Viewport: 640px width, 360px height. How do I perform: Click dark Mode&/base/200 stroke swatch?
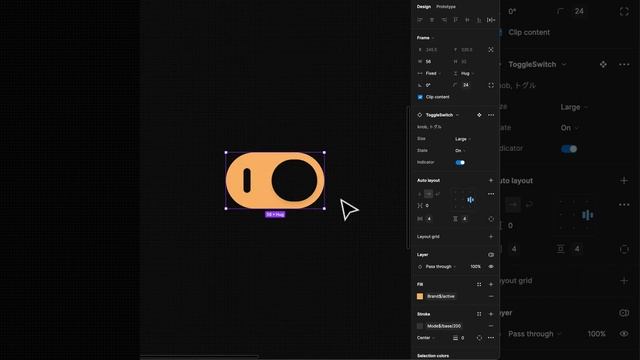[420, 326]
